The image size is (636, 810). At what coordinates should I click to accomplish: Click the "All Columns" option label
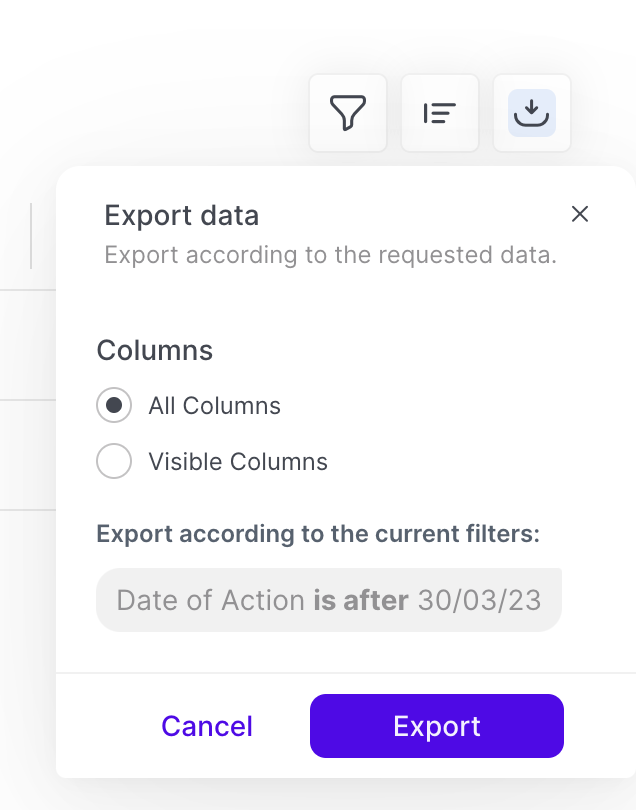[x=214, y=406]
